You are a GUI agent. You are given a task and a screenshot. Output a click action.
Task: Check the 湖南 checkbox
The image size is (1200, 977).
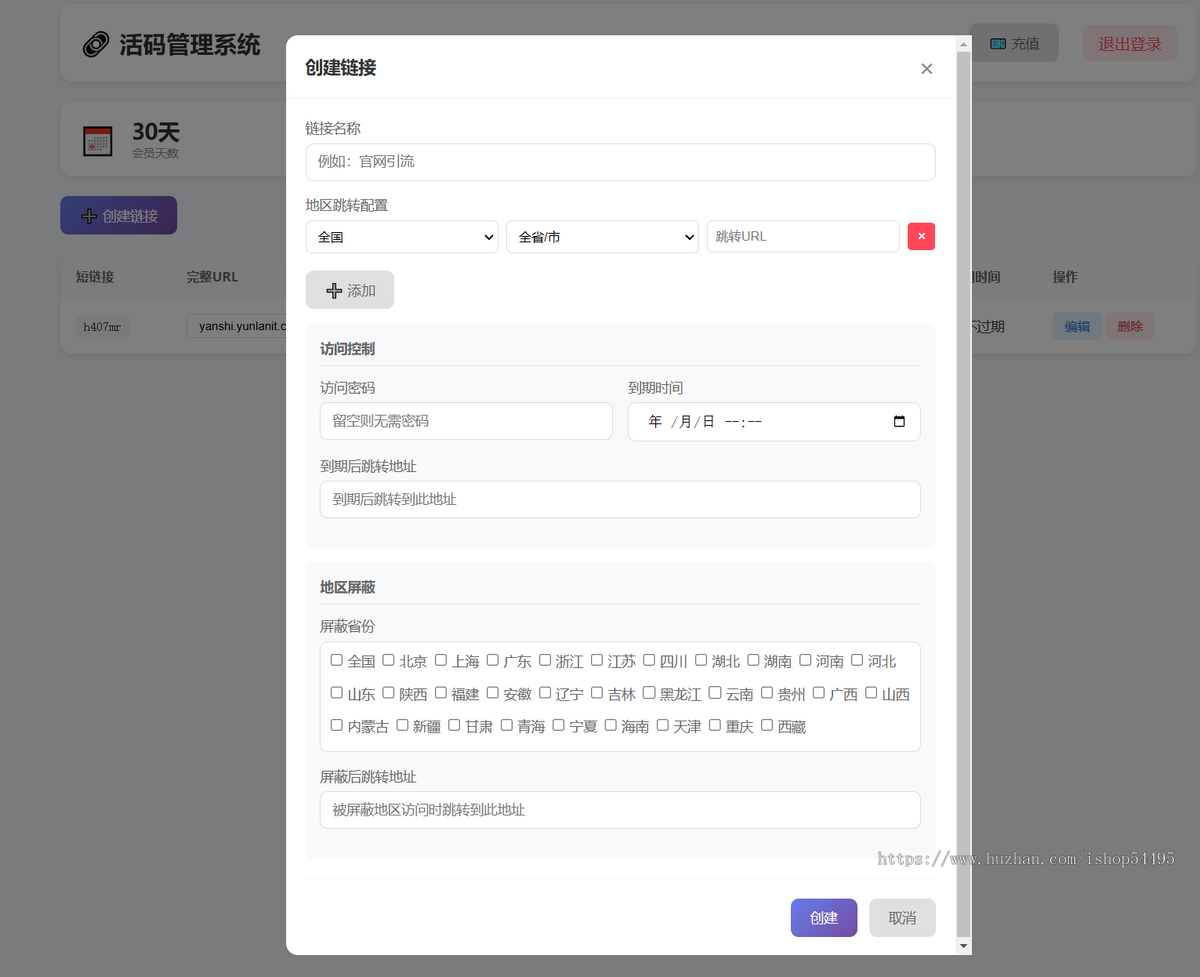point(753,660)
